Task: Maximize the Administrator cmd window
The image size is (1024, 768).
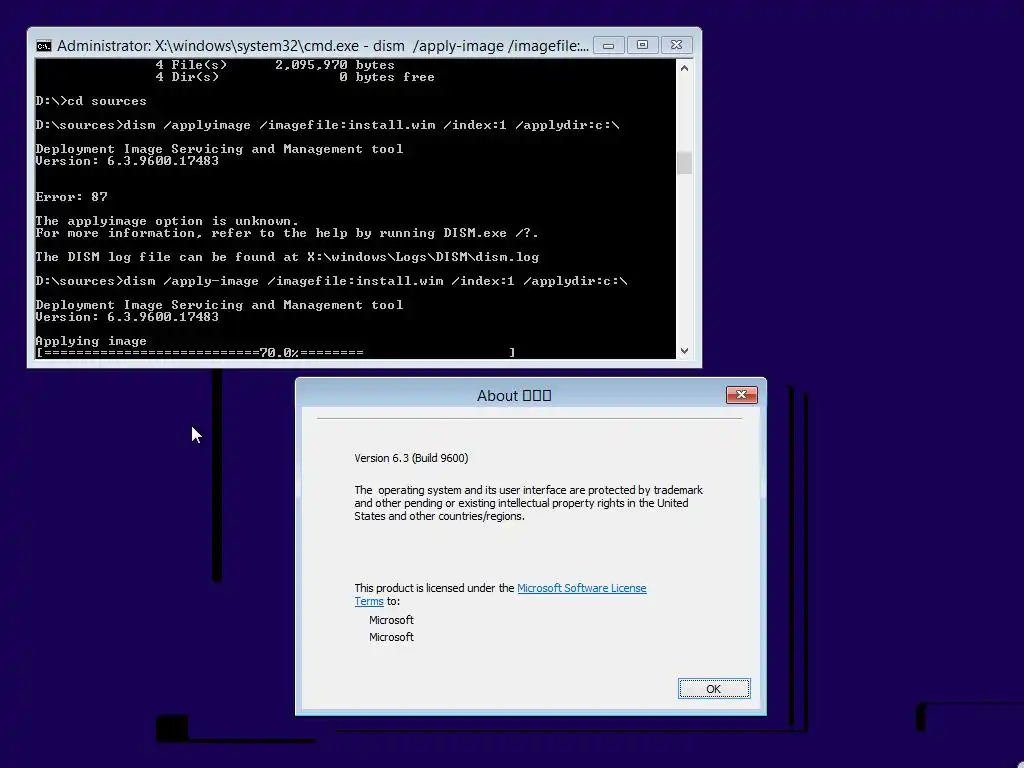Action: click(x=643, y=45)
